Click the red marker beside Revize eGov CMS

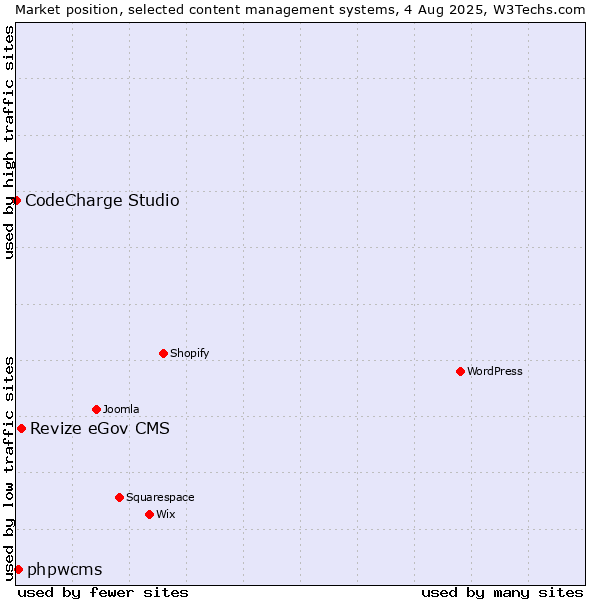point(21,429)
